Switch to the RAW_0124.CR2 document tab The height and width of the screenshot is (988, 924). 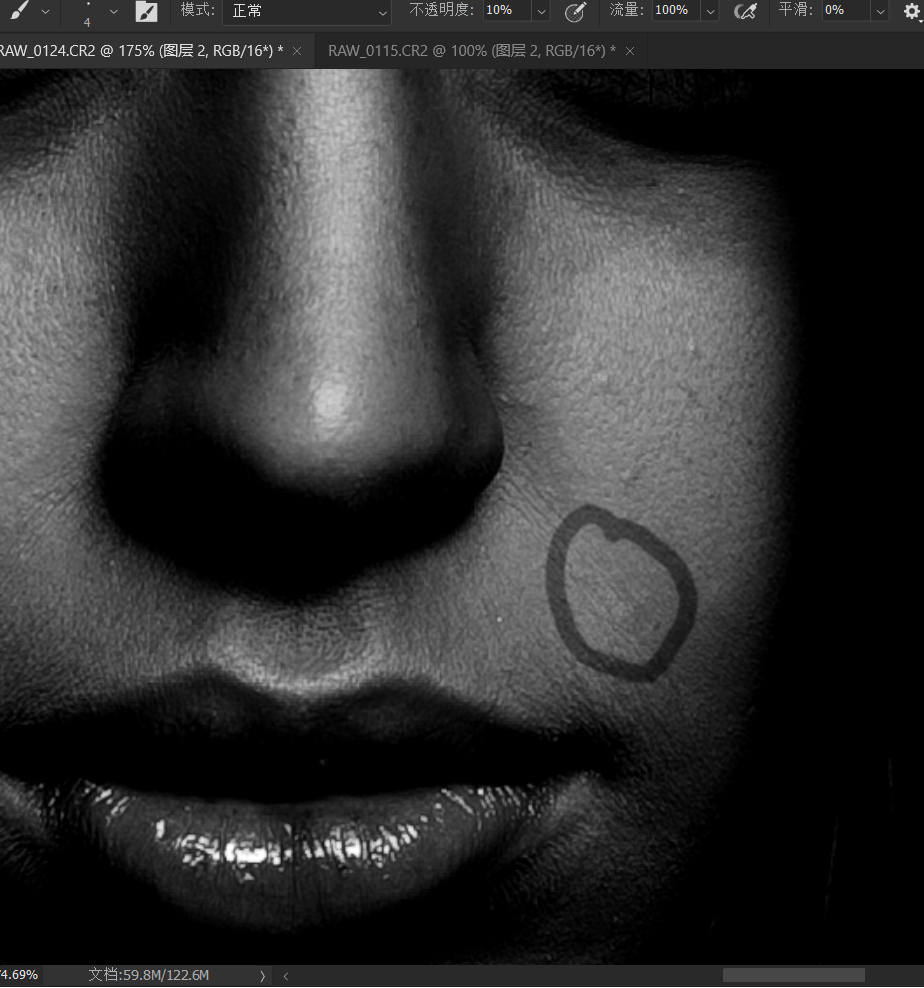pos(142,51)
